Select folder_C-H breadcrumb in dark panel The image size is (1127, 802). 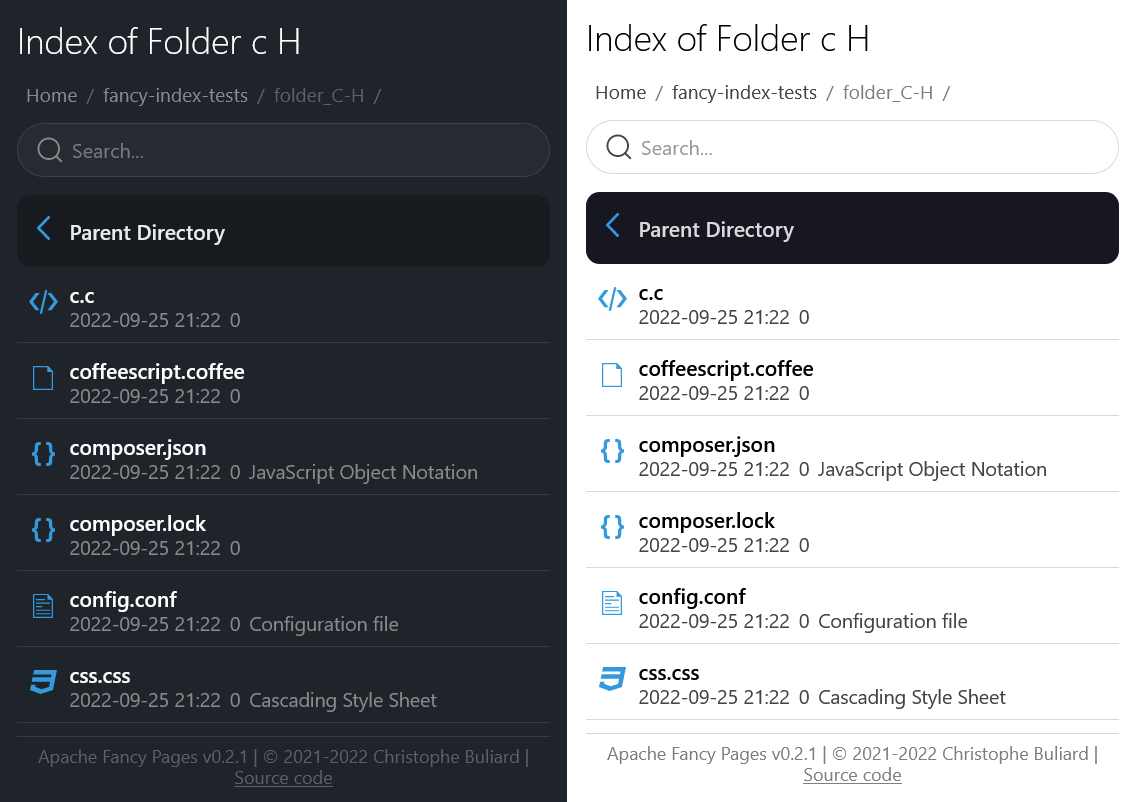coord(319,96)
